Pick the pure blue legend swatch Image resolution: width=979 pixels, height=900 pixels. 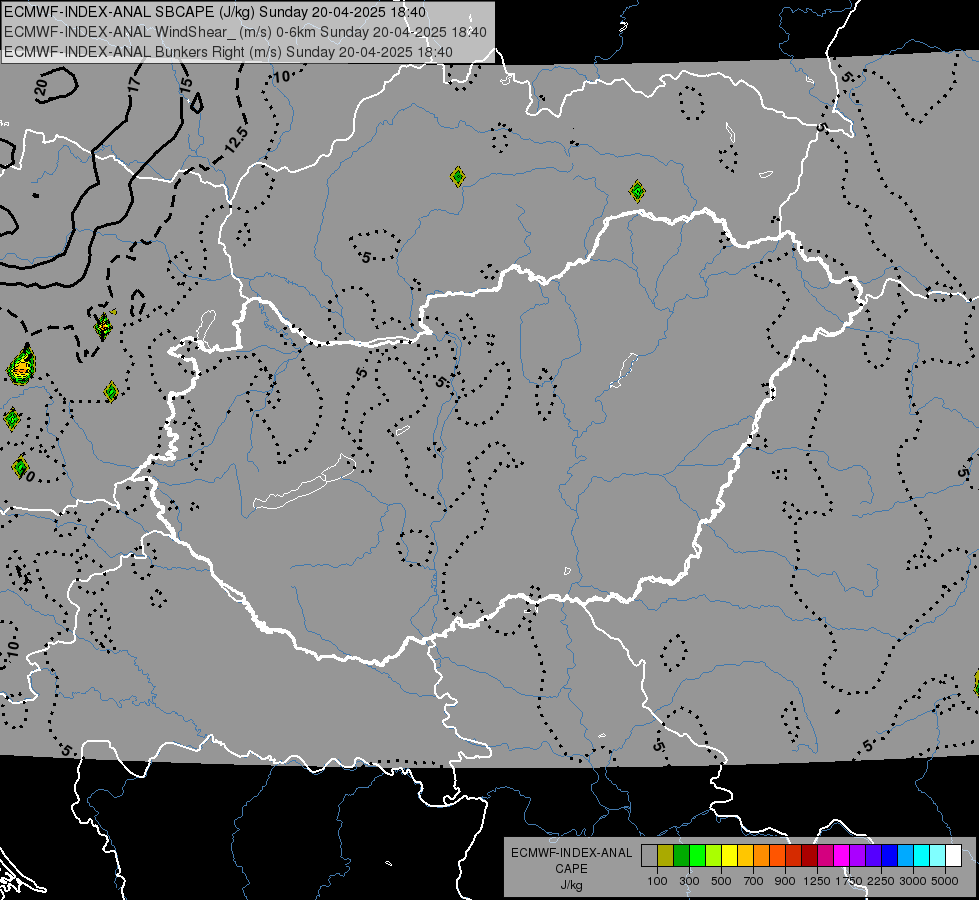tap(890, 855)
